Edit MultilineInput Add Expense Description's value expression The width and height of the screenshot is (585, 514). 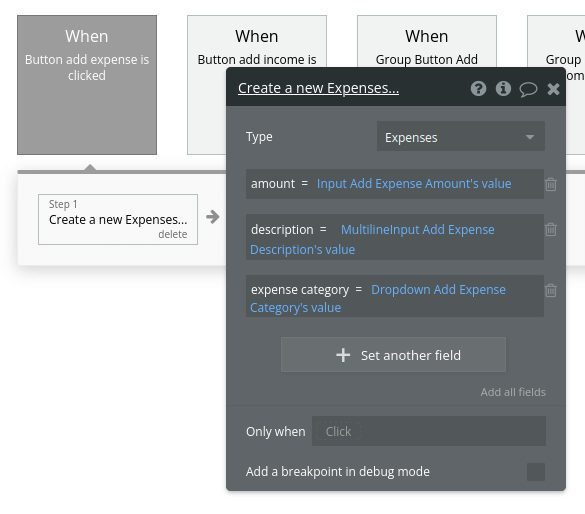coord(372,239)
